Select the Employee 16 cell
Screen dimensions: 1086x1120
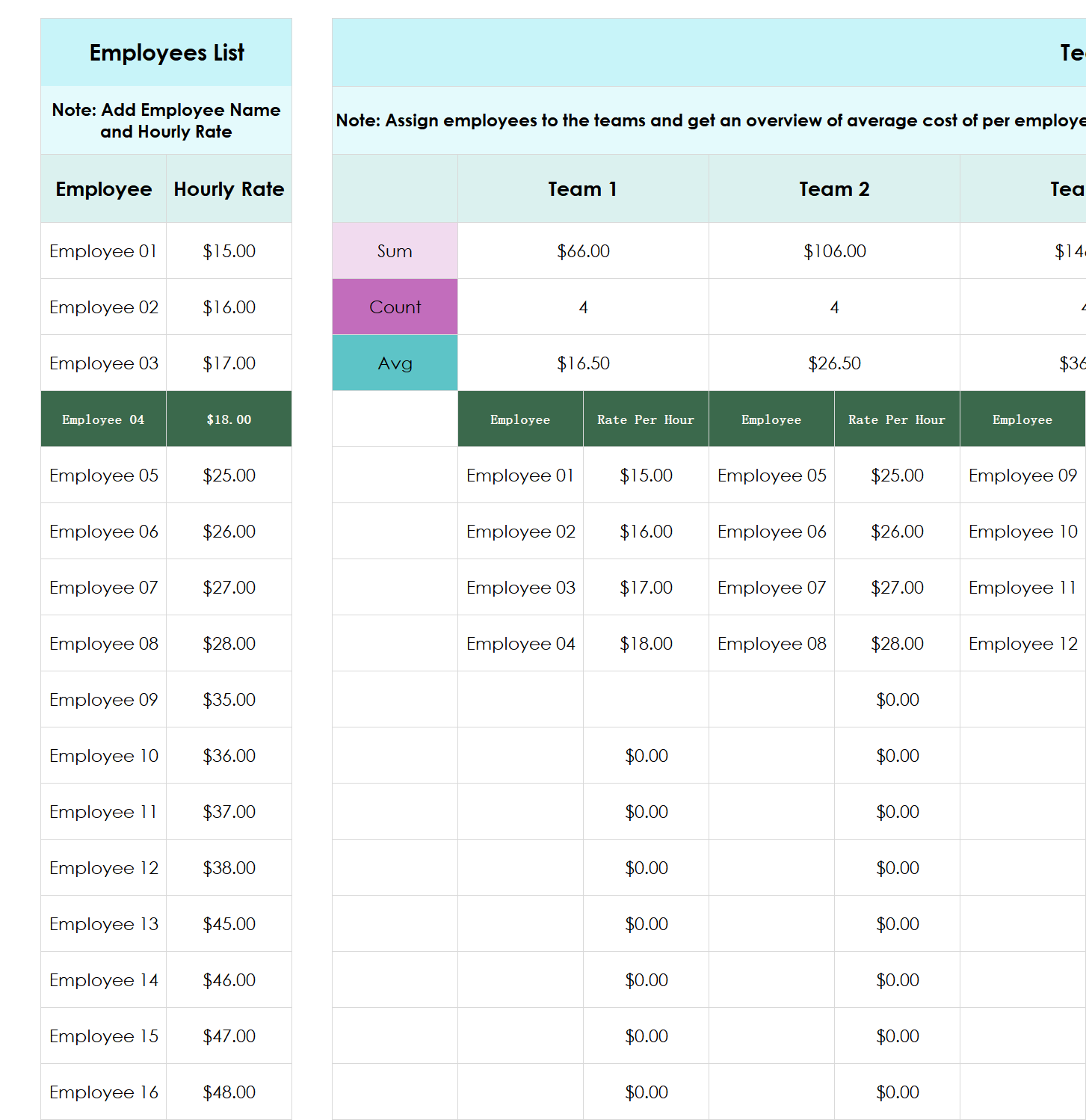pos(103,1092)
